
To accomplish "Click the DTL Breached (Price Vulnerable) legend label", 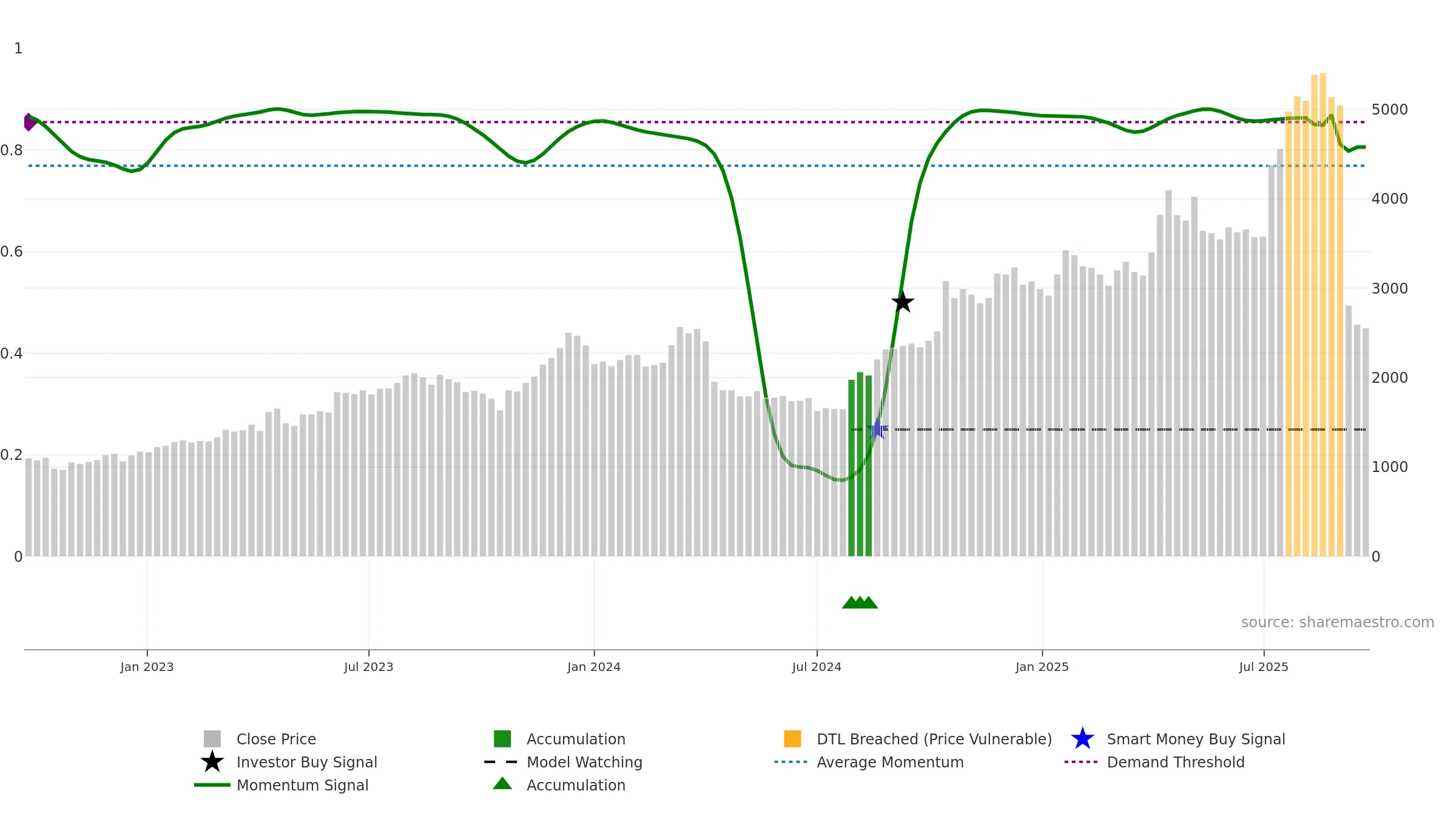I will 934,739.
